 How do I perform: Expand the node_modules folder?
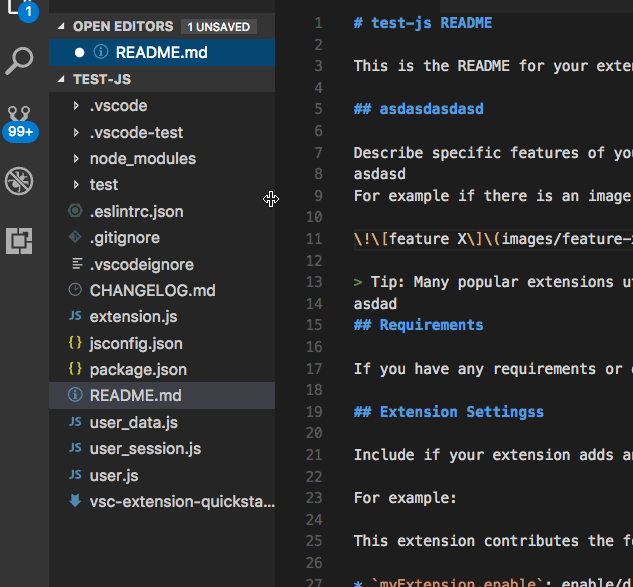point(76,159)
